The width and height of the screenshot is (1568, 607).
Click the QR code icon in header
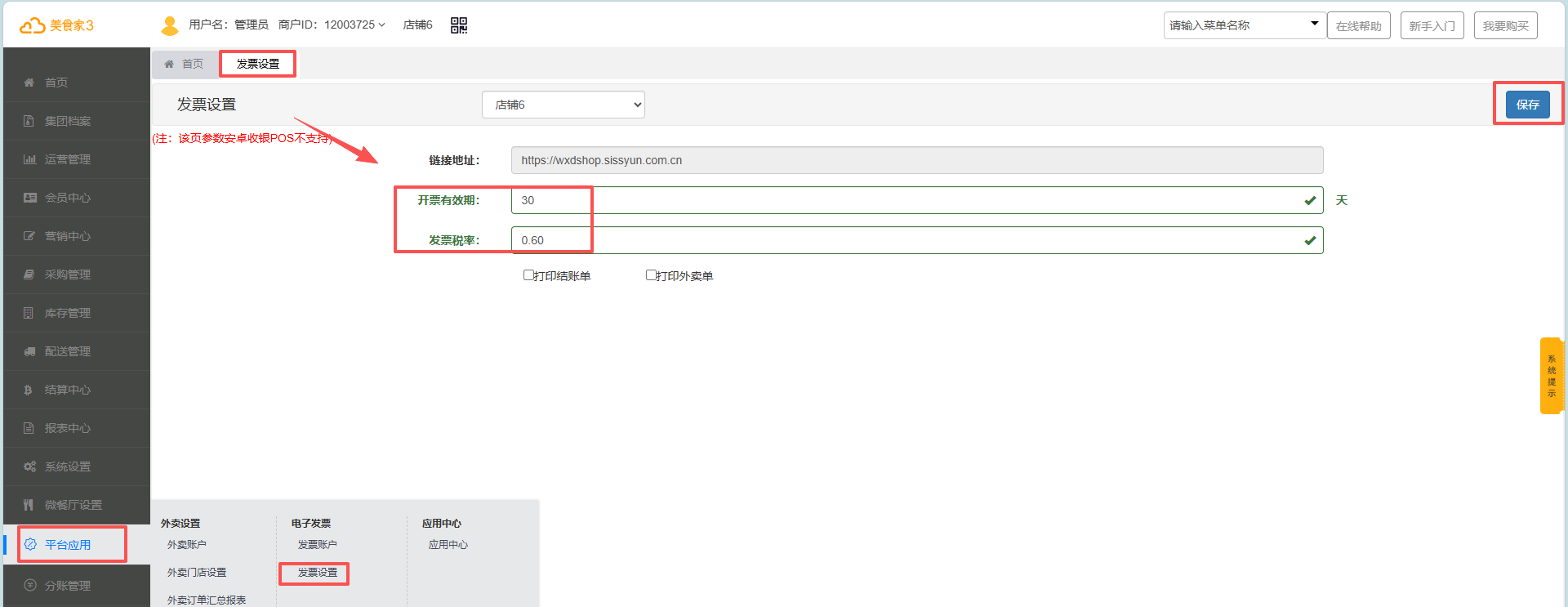(x=459, y=25)
